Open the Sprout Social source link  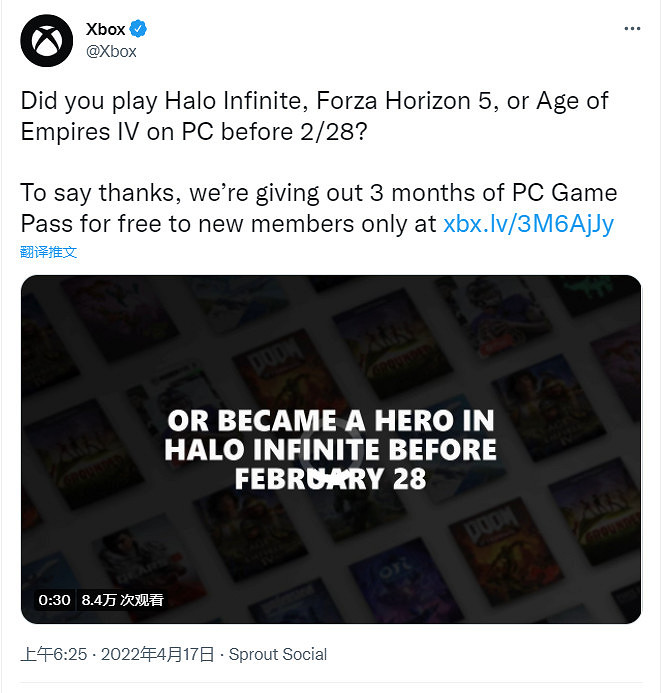pyautogui.click(x=278, y=655)
